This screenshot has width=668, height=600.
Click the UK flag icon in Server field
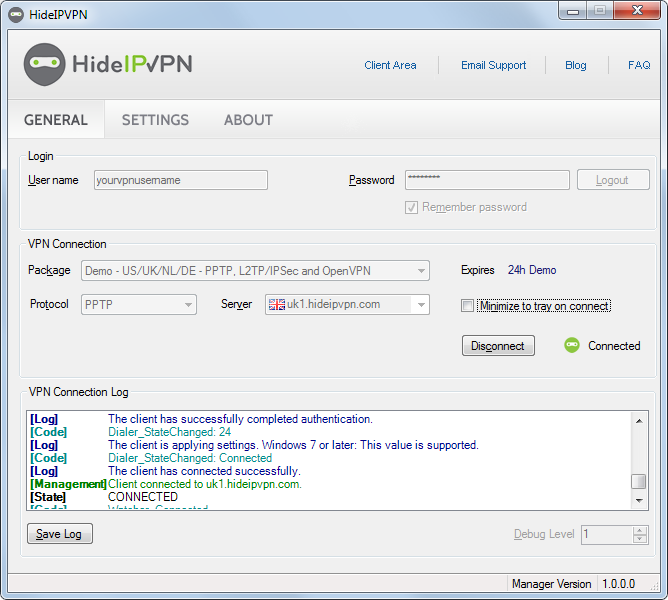pos(276,305)
